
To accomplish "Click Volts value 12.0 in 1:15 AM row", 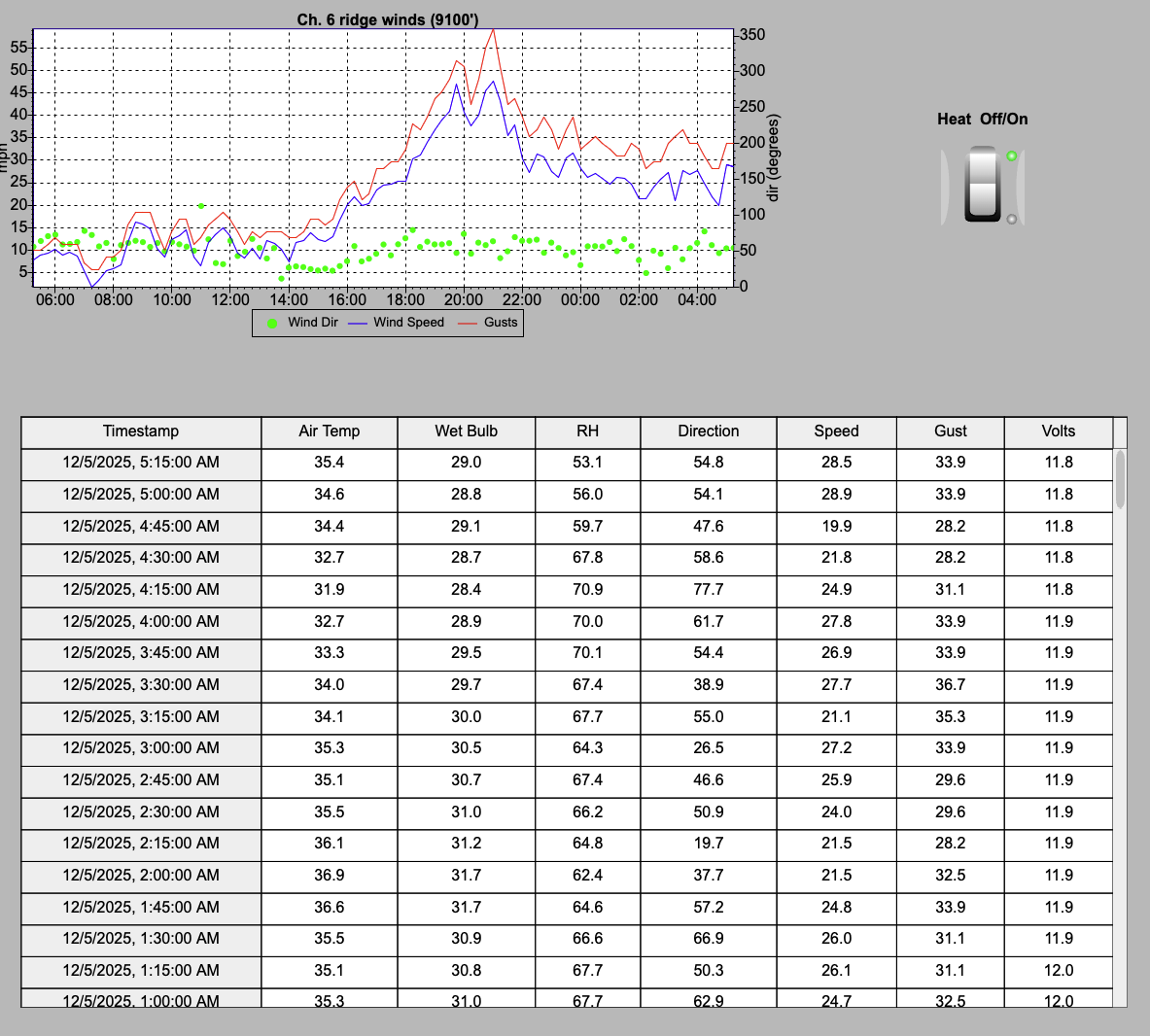I will [x=1059, y=972].
